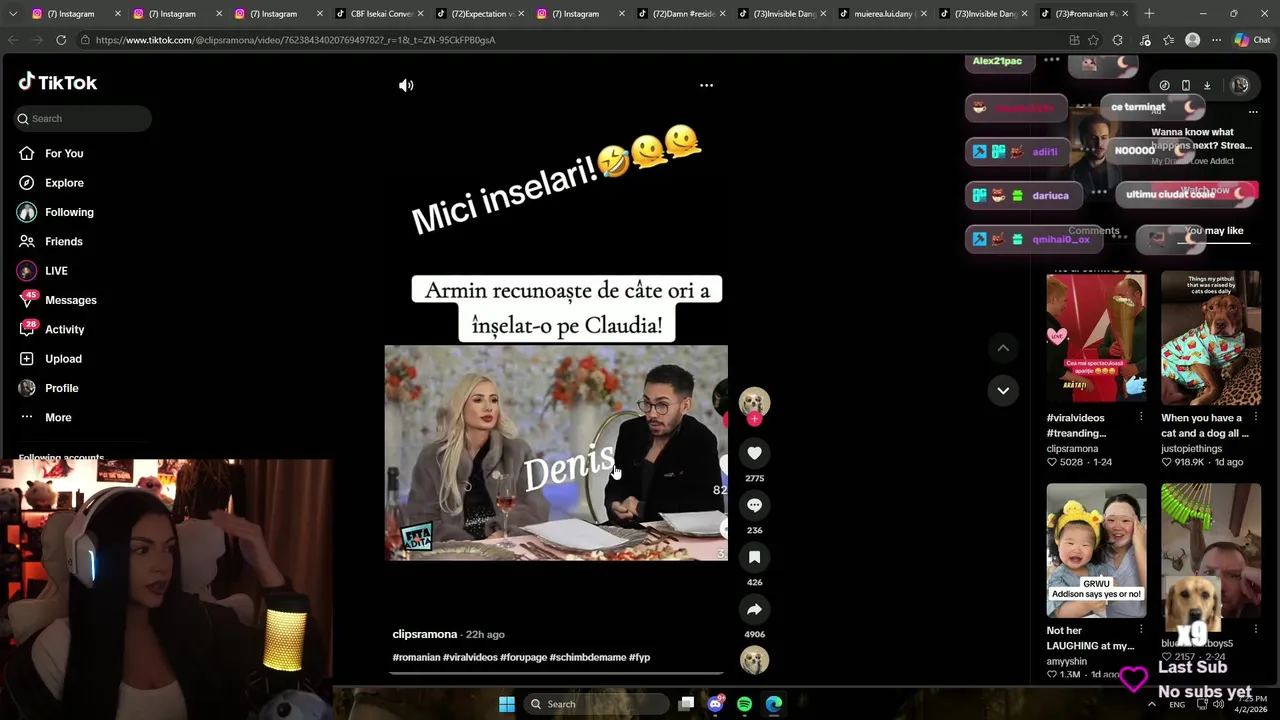Open the sound disc avatar below share
Image resolution: width=1280 pixels, height=720 pixels.
tap(754, 660)
